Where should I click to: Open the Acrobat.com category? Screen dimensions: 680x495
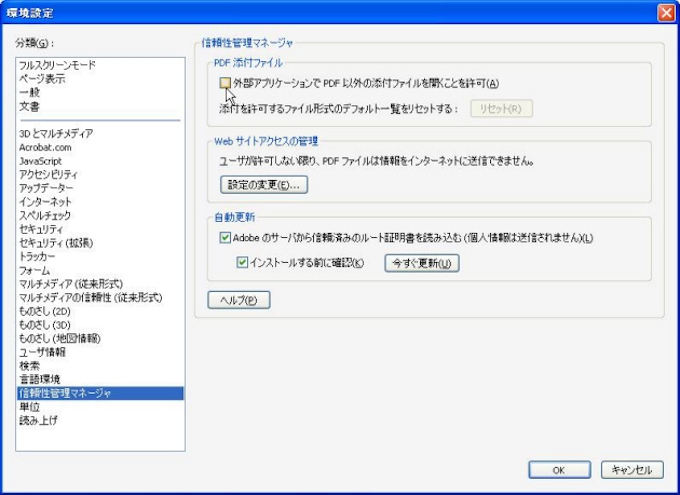pos(45,147)
